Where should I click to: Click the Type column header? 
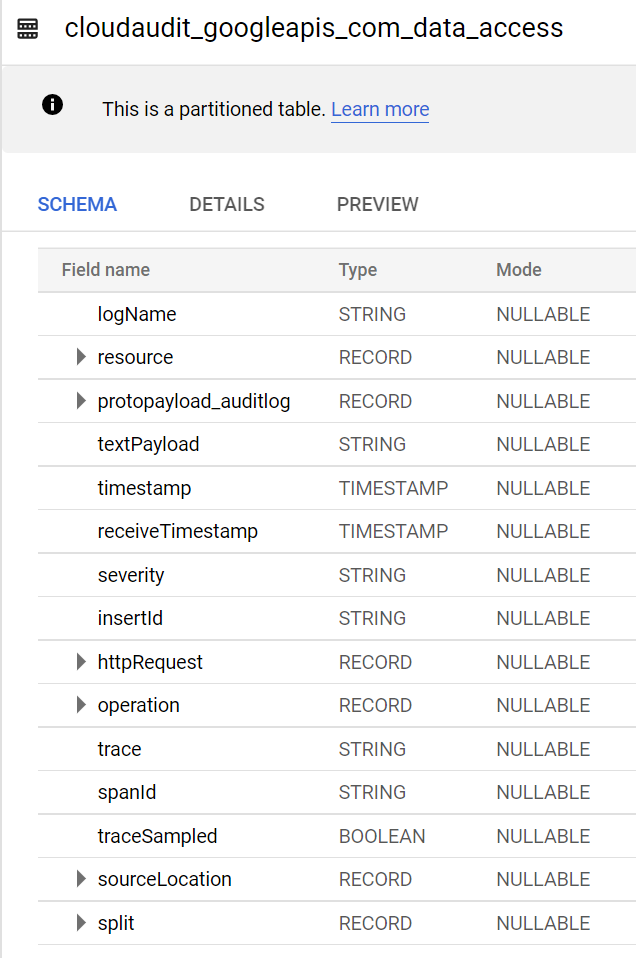point(357,269)
